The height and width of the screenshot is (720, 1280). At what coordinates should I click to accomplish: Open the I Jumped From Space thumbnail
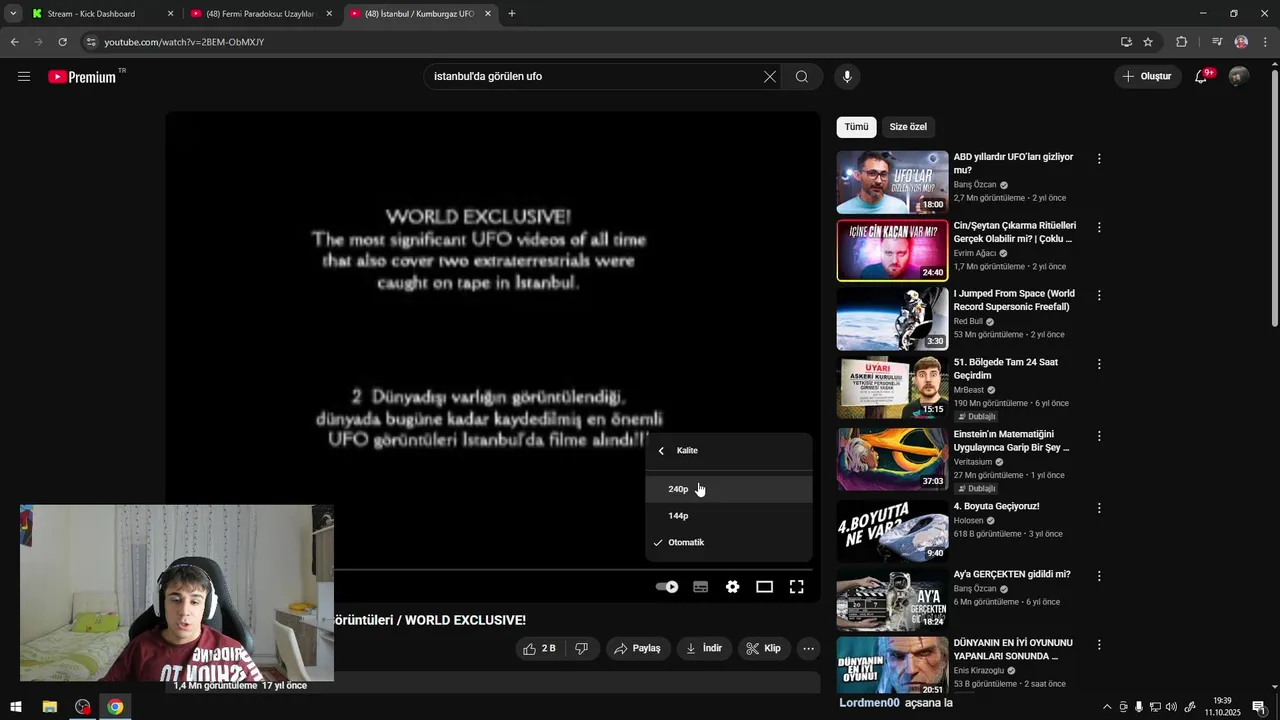(892, 318)
